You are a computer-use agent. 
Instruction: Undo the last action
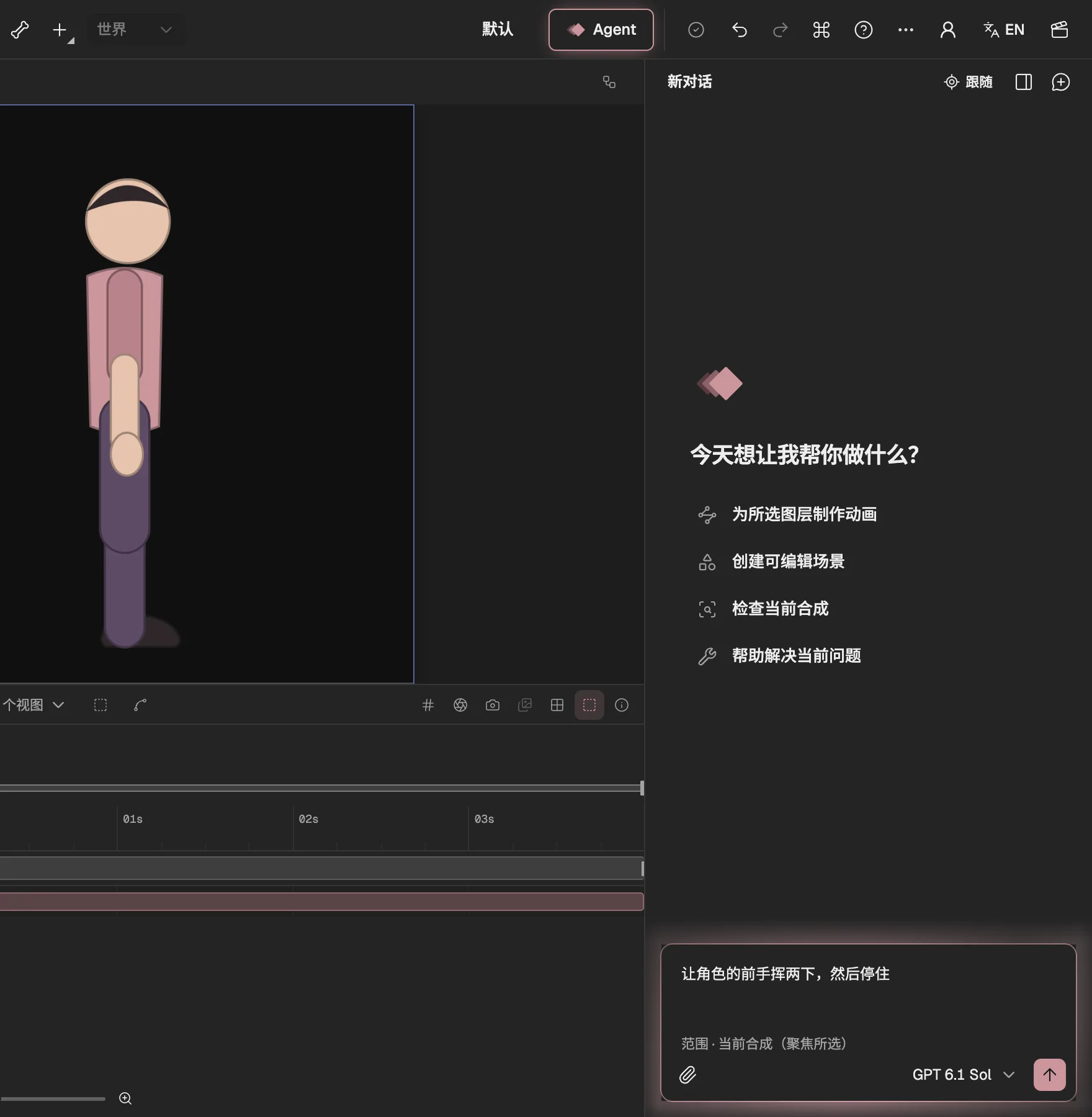coord(739,30)
